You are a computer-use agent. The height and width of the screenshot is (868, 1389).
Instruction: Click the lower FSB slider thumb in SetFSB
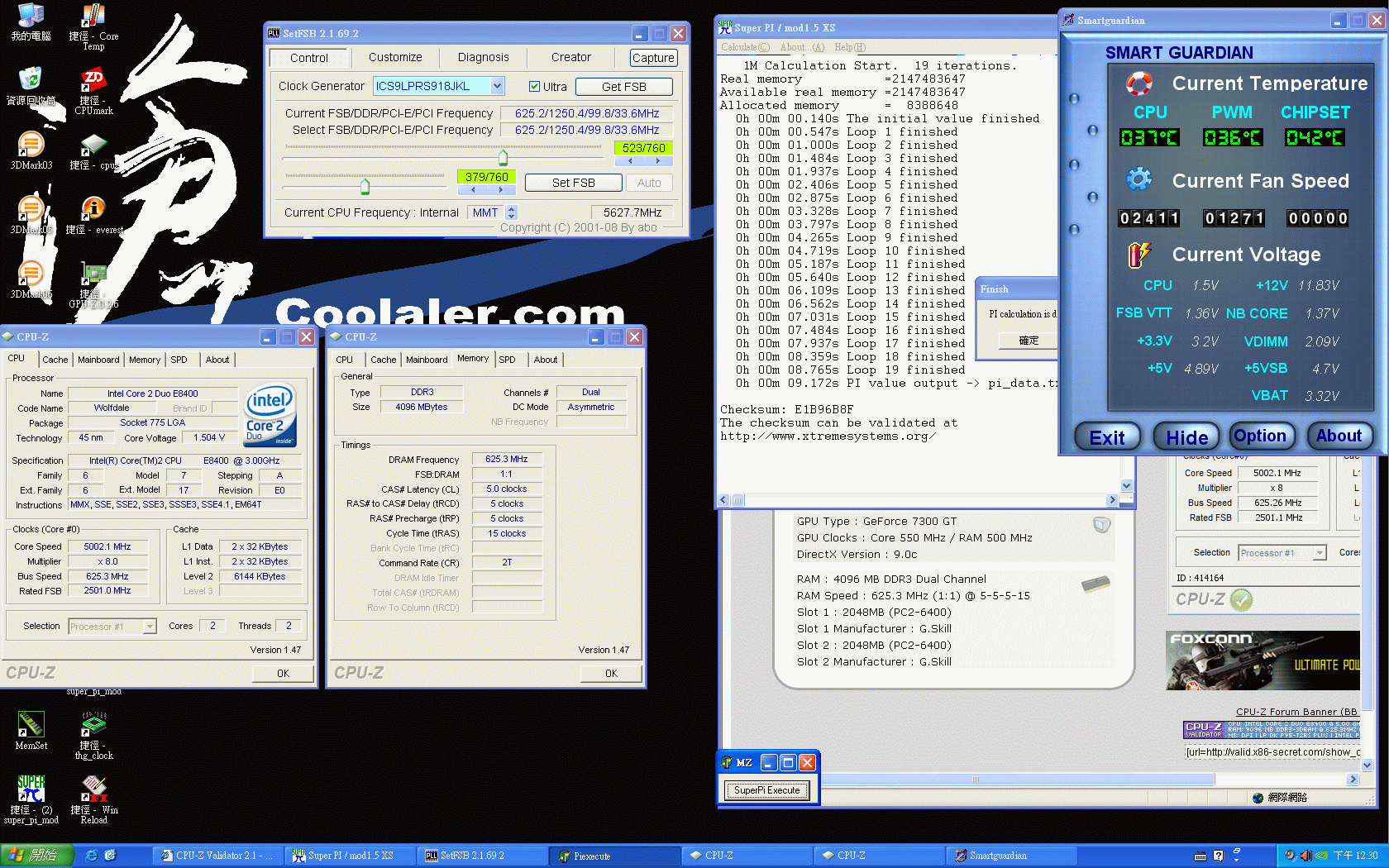click(365, 186)
